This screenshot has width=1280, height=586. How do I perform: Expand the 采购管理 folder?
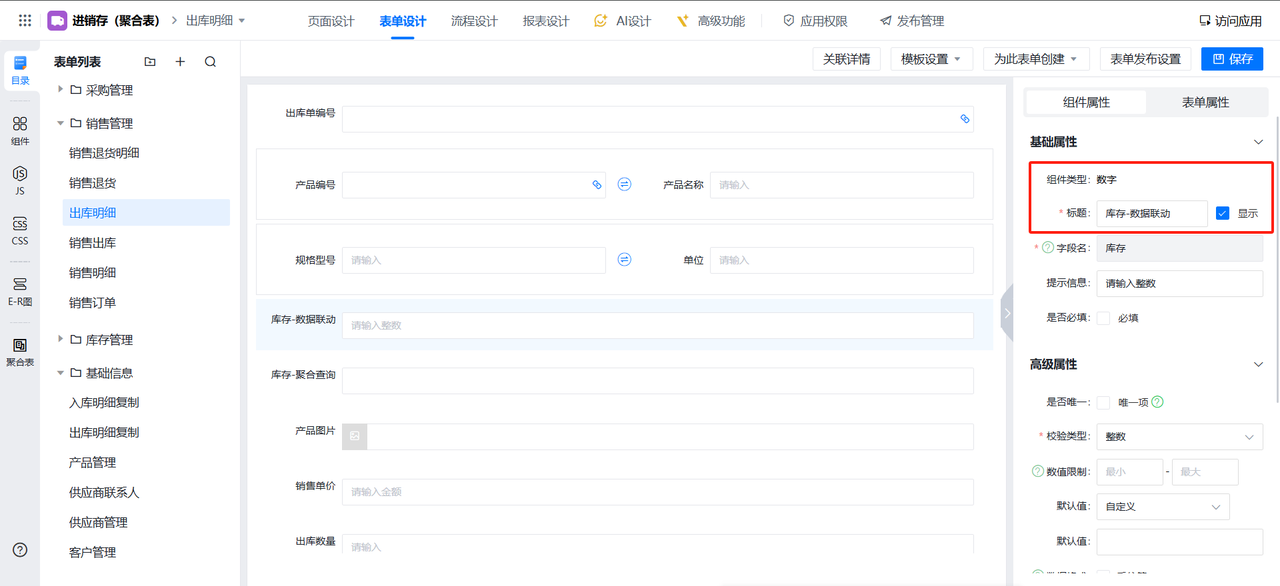[x=61, y=90]
